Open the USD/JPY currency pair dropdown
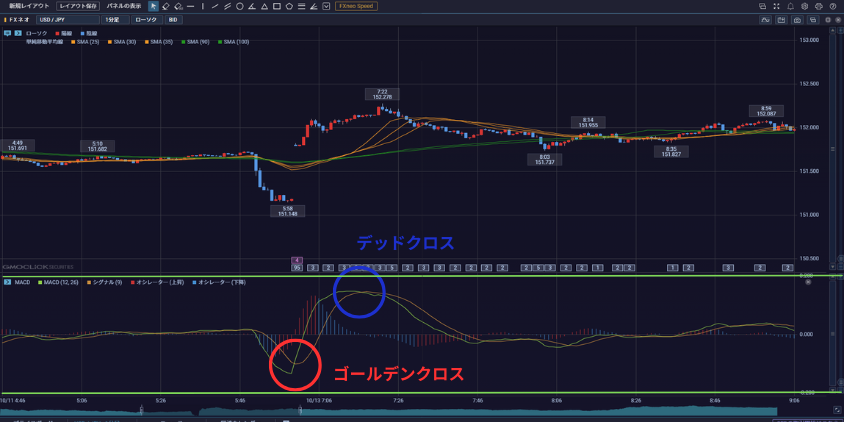Screen dimensions: 844x422 [60, 19]
